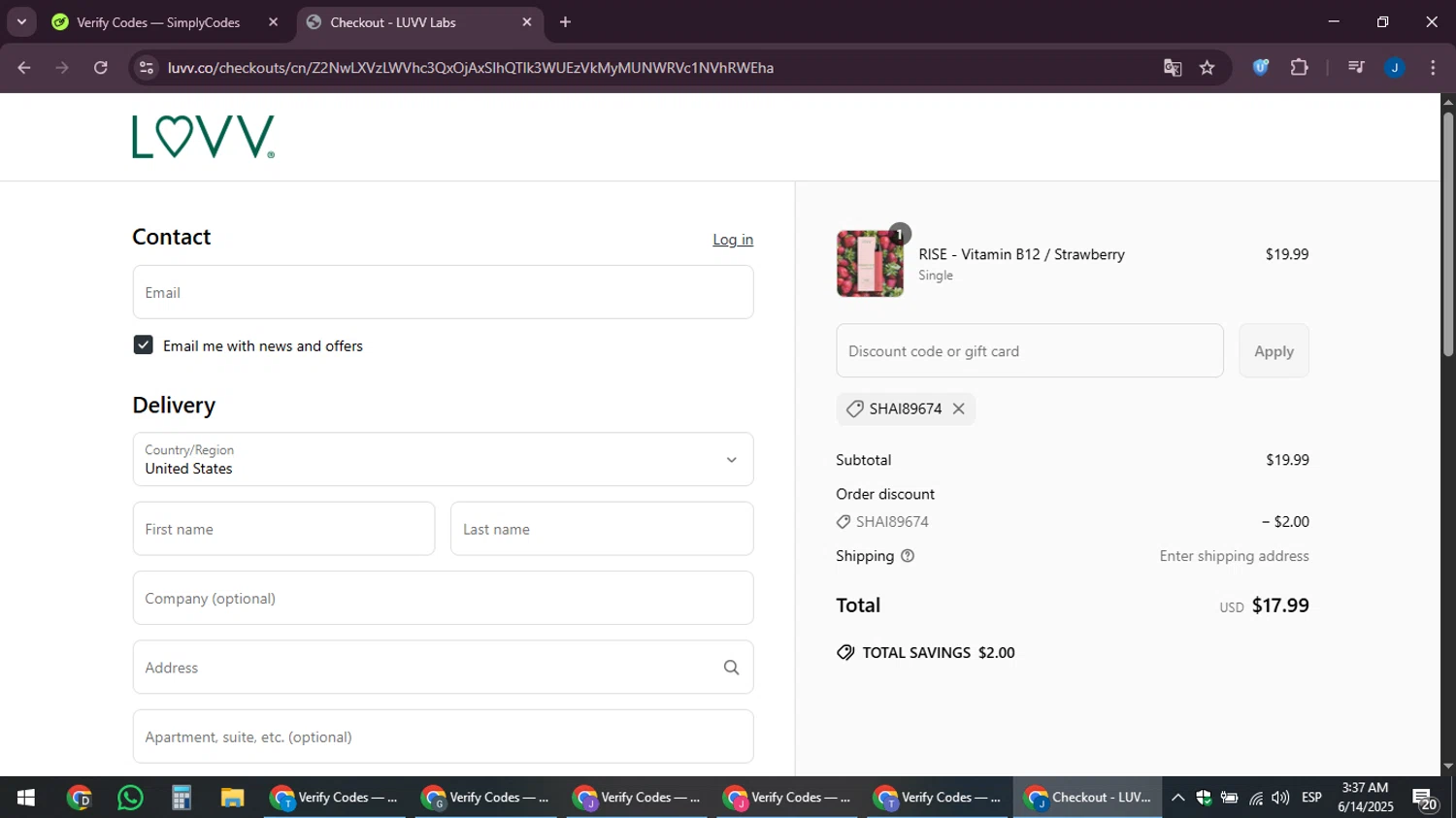Image resolution: width=1456 pixels, height=818 pixels.
Task: Click the LUVV logo
Action: tap(204, 137)
